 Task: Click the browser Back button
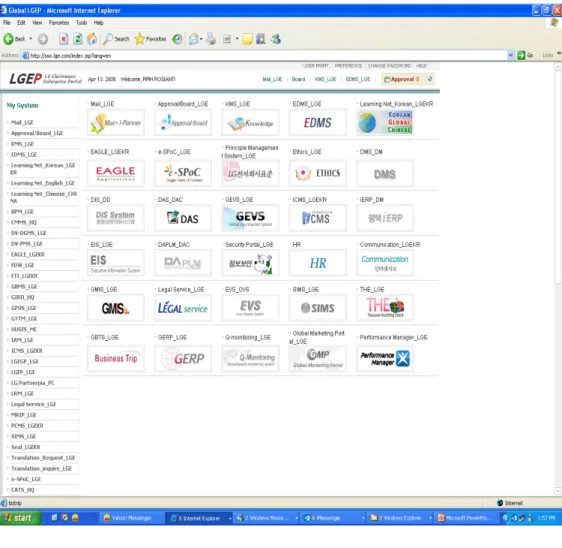click(x=14, y=39)
